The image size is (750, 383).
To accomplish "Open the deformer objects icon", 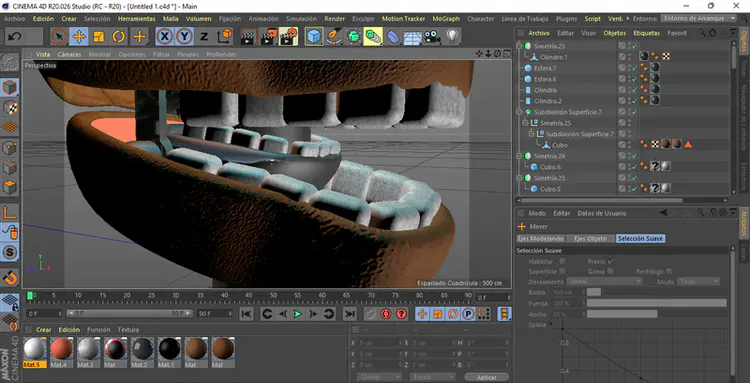I will point(393,36).
